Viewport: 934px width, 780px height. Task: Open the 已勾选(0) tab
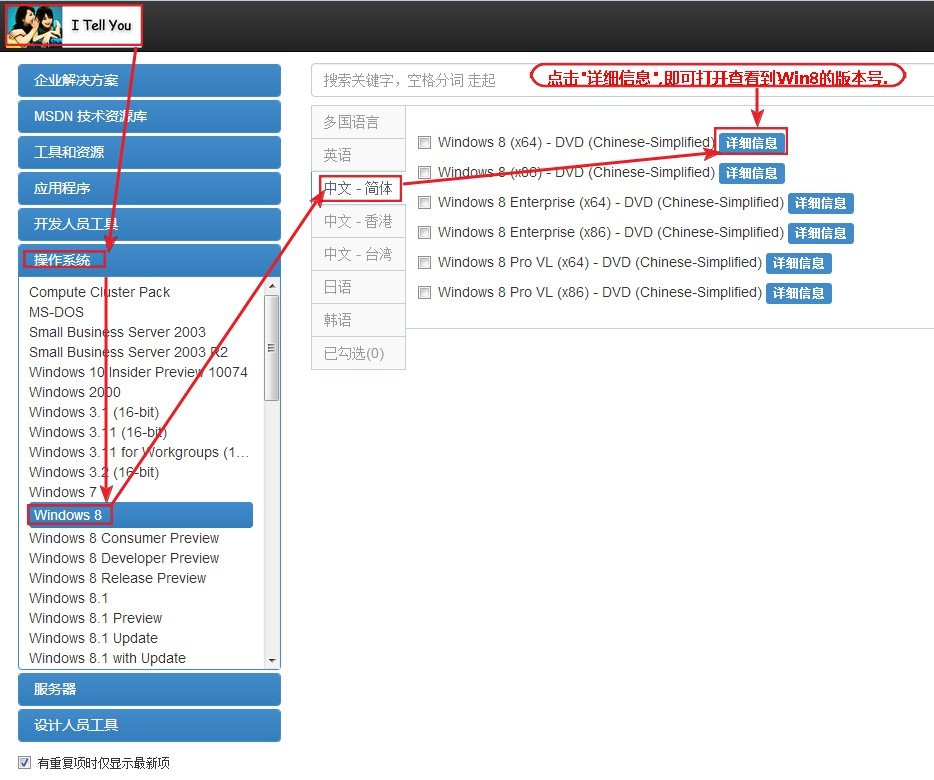click(356, 352)
